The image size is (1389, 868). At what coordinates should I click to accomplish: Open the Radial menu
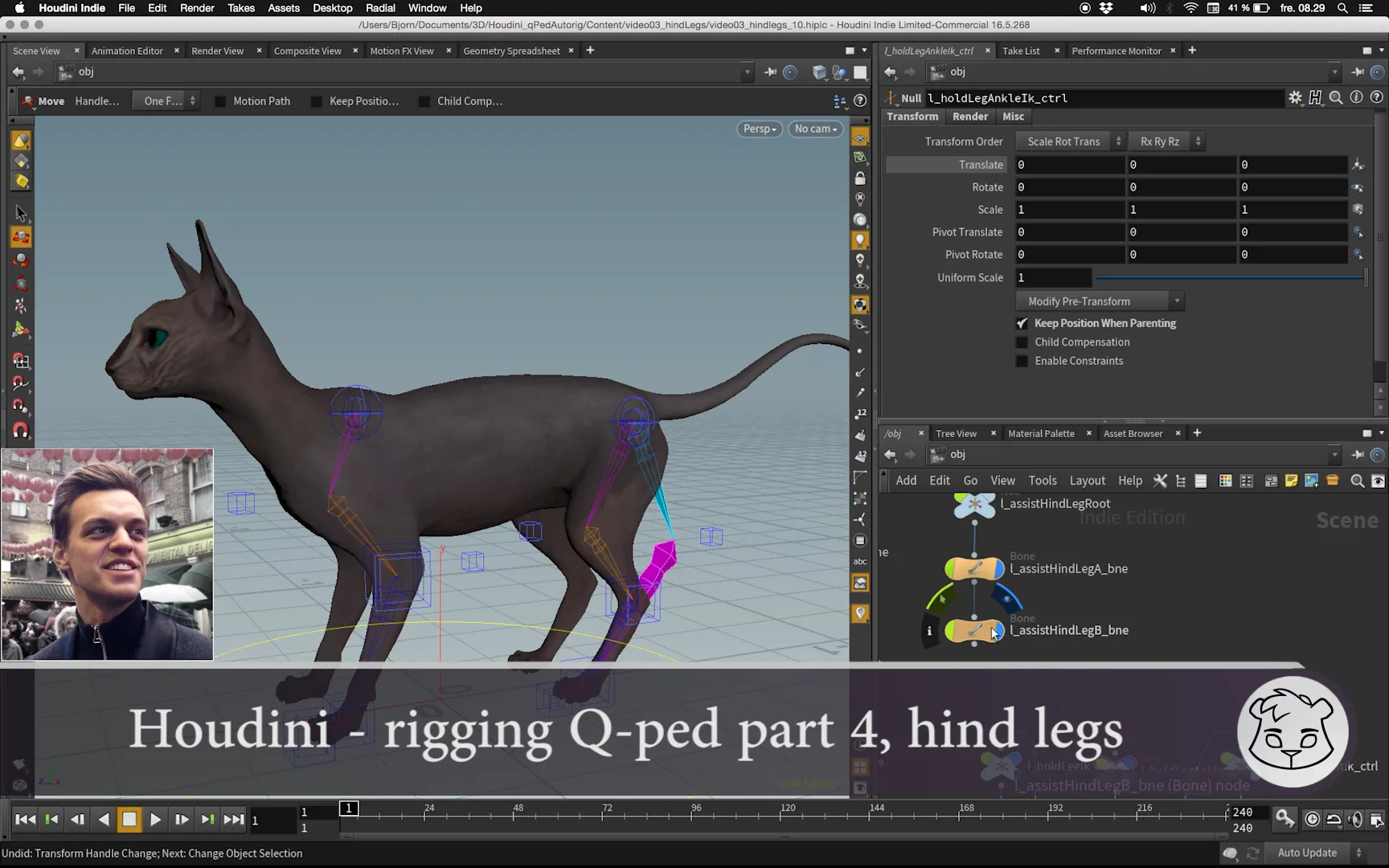click(380, 8)
